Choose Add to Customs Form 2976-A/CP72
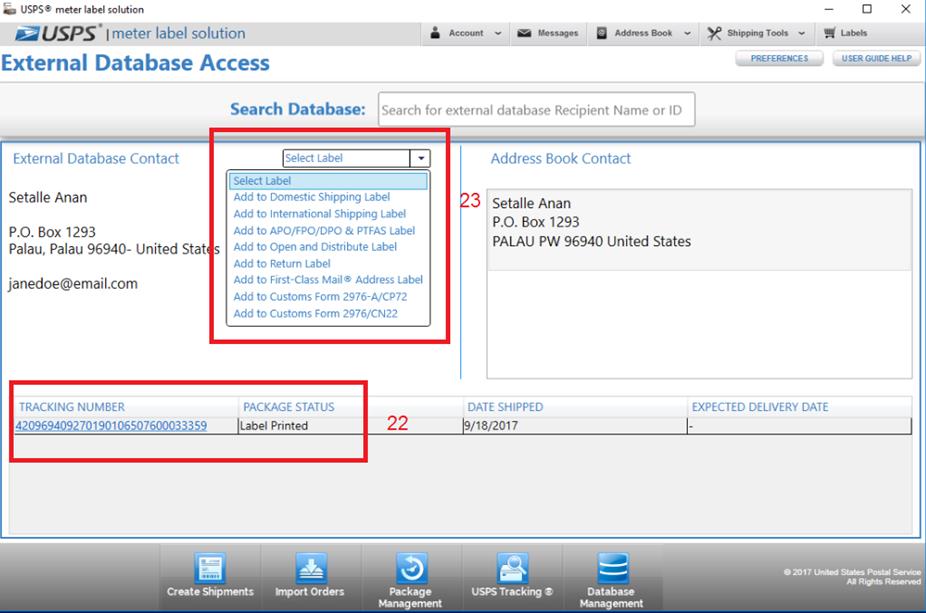Image resolution: width=926 pixels, height=613 pixels. tap(320, 296)
